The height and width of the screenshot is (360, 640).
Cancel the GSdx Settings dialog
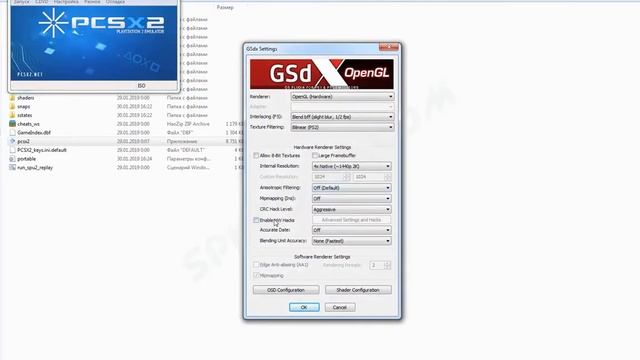click(340, 307)
